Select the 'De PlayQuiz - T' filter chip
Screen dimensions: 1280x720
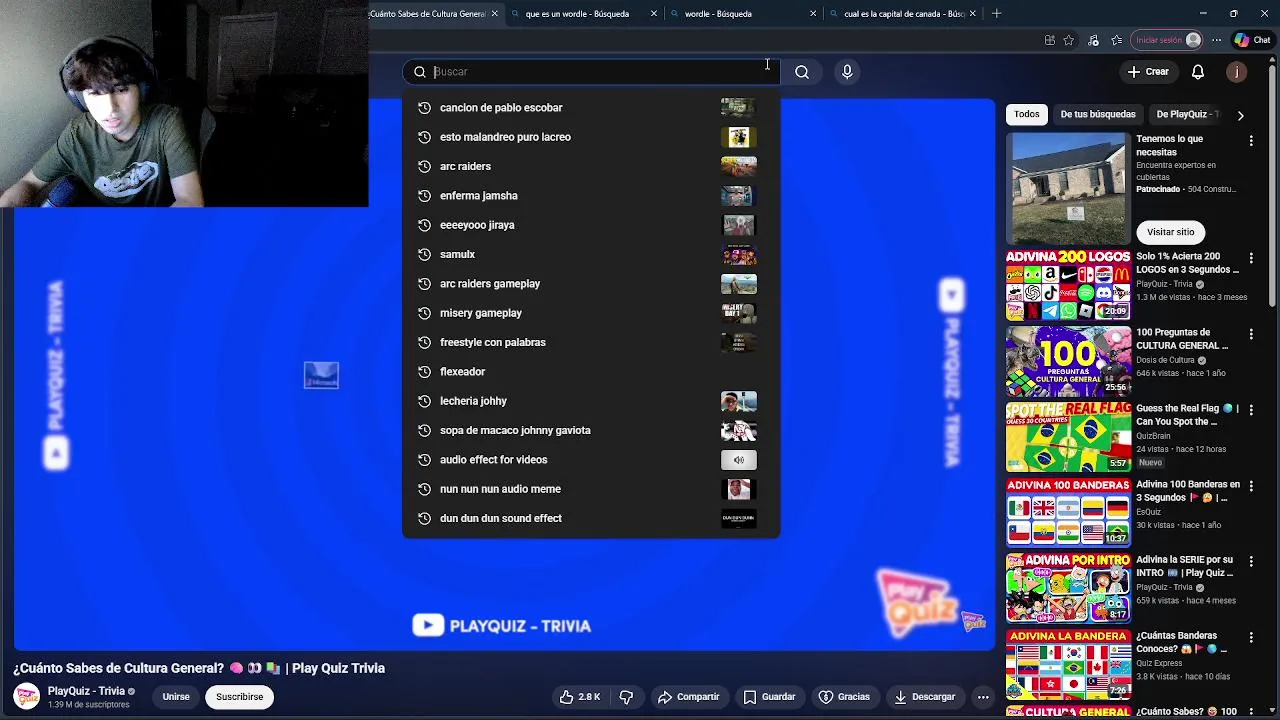tap(1185, 114)
